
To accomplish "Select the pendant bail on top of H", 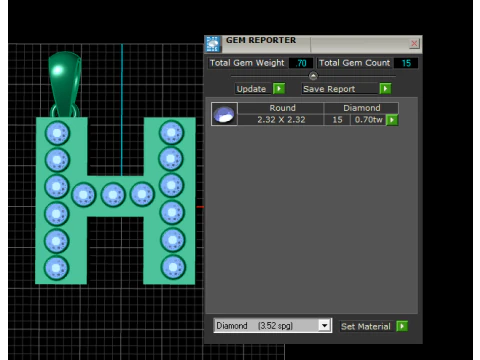I will [65, 84].
